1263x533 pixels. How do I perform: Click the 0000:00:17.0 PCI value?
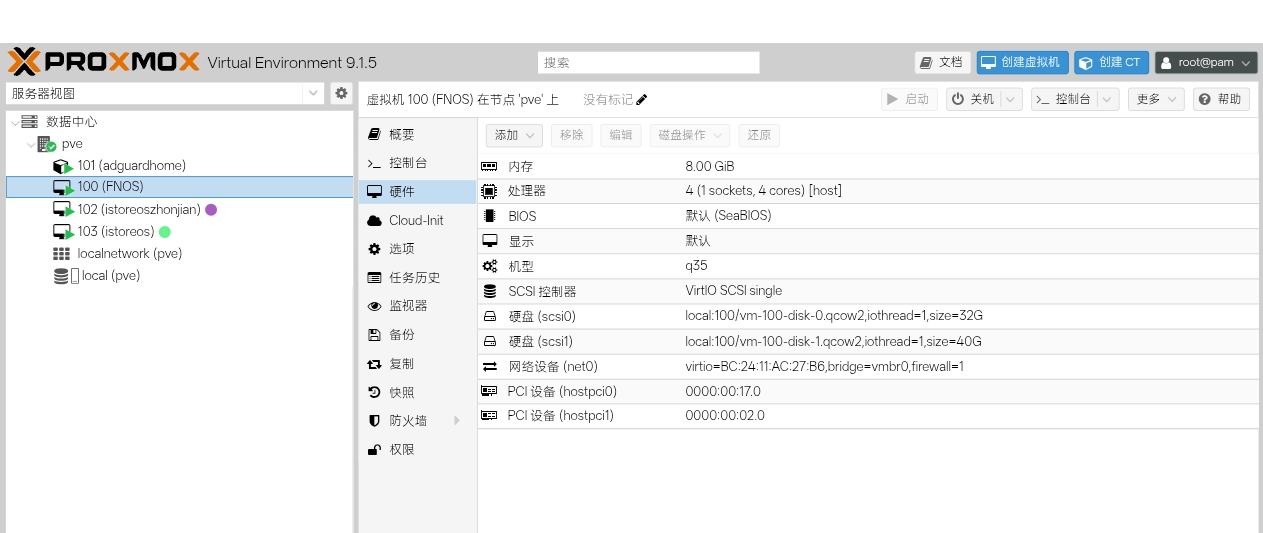(x=723, y=391)
